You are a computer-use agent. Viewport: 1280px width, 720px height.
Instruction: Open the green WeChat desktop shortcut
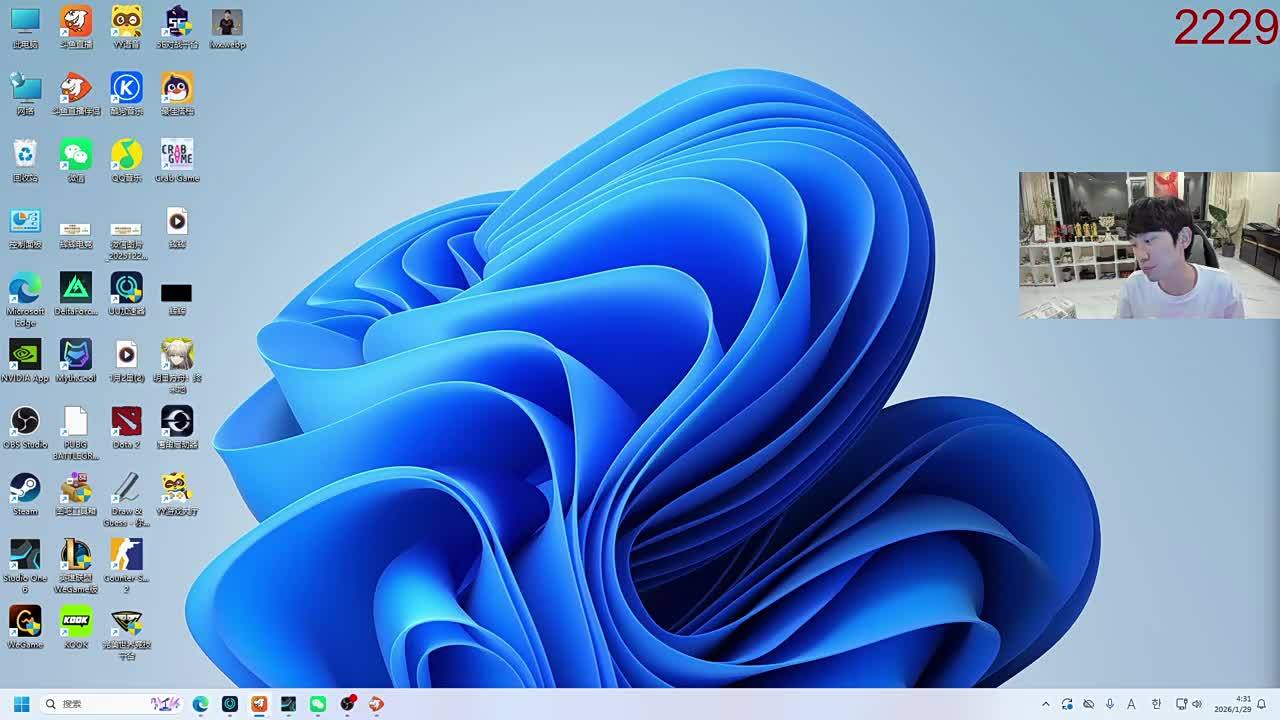76,155
